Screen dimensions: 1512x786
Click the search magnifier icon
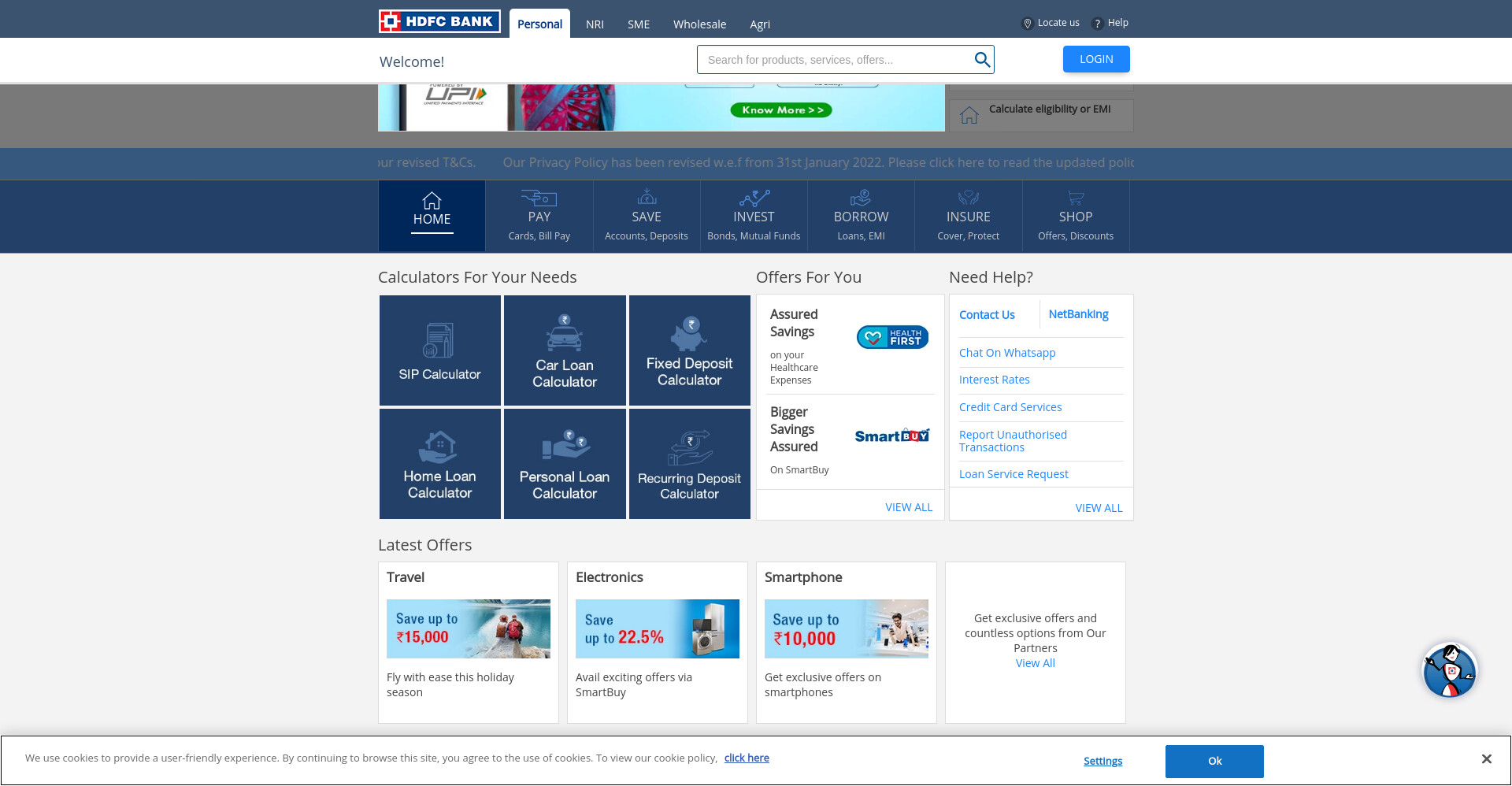click(x=982, y=60)
